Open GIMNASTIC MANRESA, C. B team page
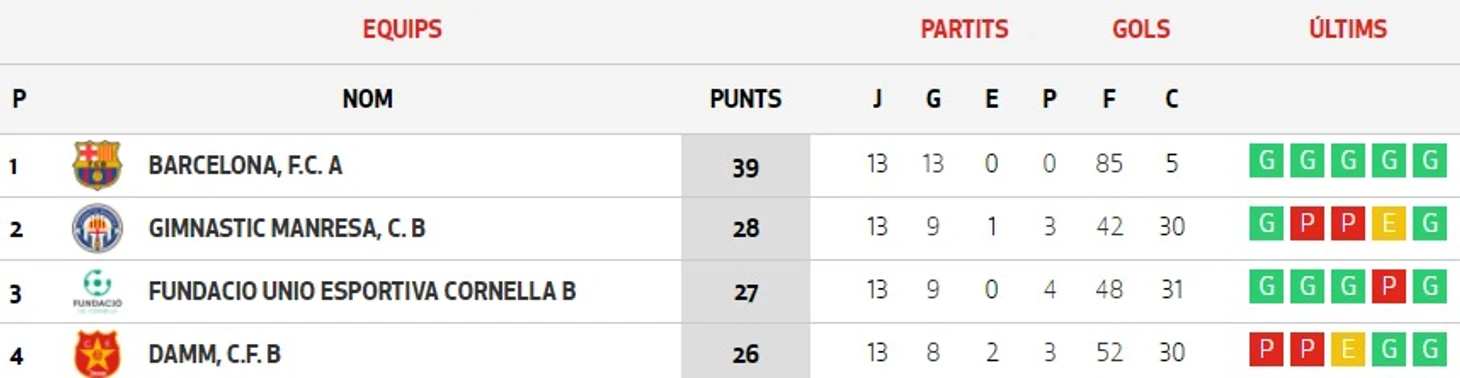Image resolution: width=1460 pixels, height=378 pixels. click(287, 229)
